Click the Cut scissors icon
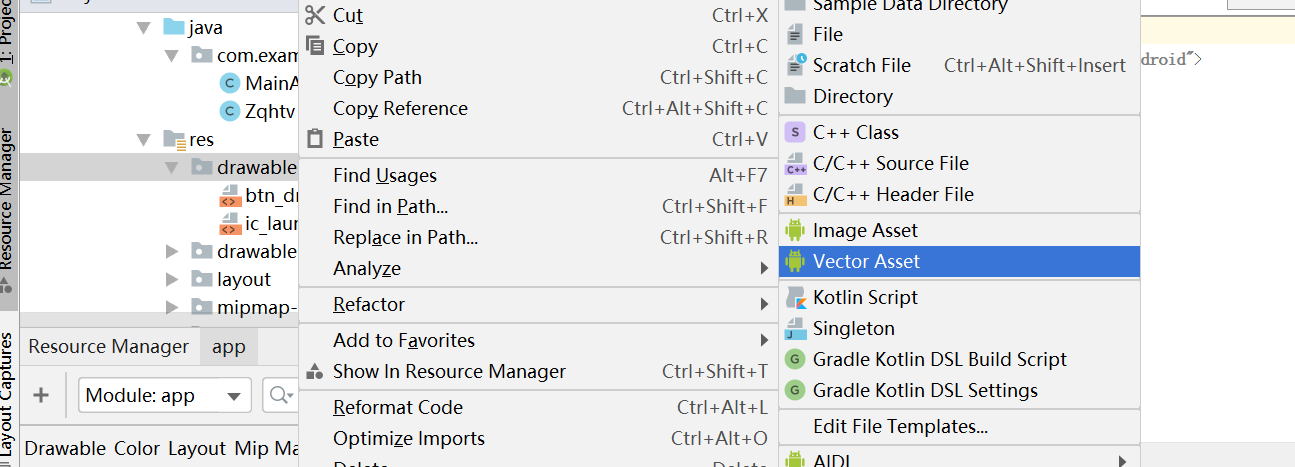This screenshot has height=467, width=1295. 315,15
